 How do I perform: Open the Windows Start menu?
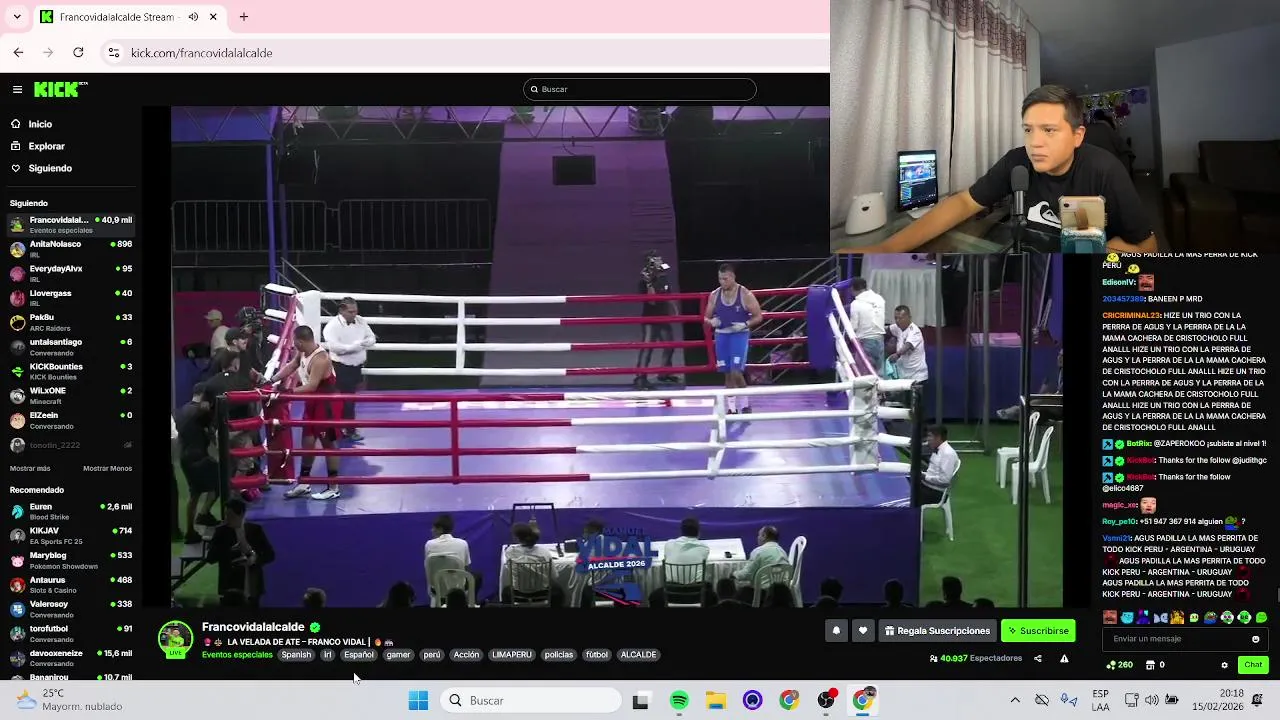tap(418, 700)
